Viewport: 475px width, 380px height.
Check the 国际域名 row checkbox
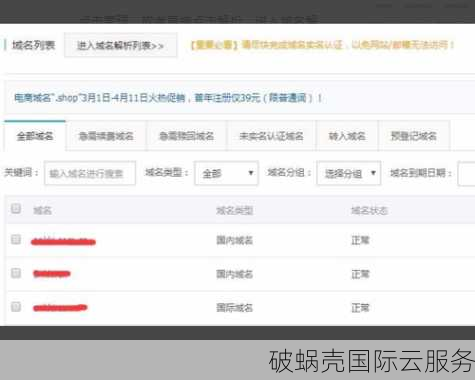(x=16, y=307)
